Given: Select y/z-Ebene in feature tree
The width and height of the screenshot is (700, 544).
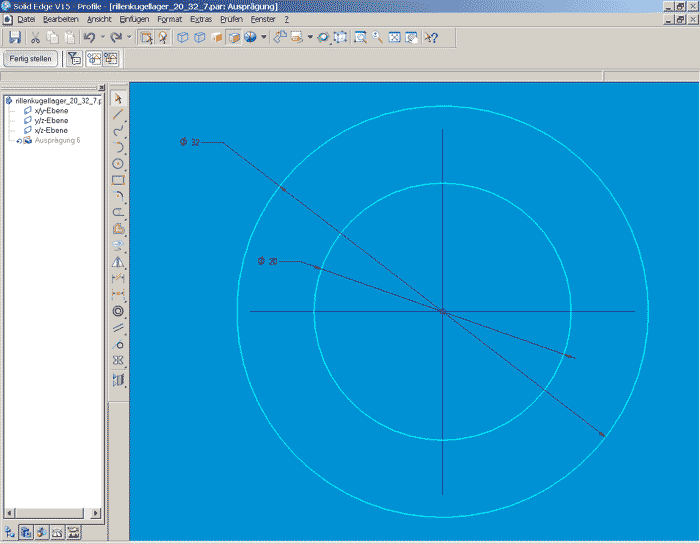Looking at the screenshot, I should pyautogui.click(x=51, y=120).
